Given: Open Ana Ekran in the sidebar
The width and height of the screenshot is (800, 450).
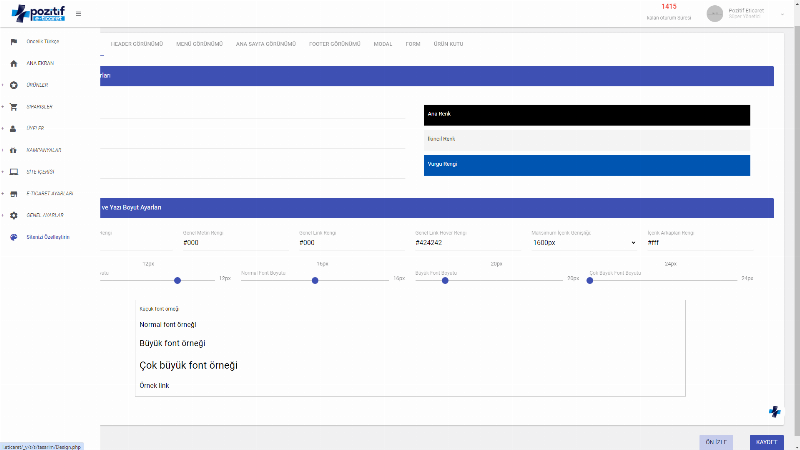Looking at the screenshot, I should [x=40, y=63].
